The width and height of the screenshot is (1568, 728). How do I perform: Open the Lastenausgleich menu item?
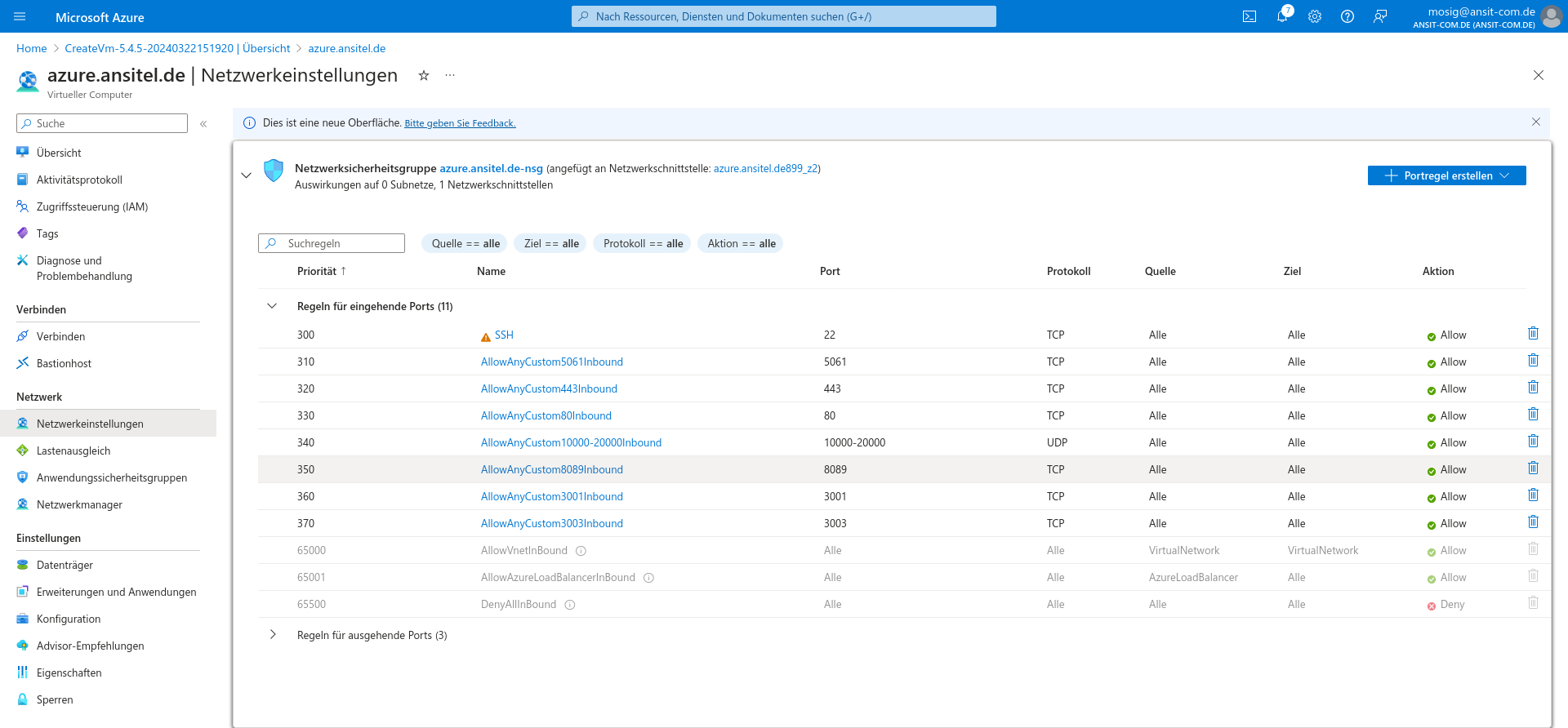(x=73, y=451)
